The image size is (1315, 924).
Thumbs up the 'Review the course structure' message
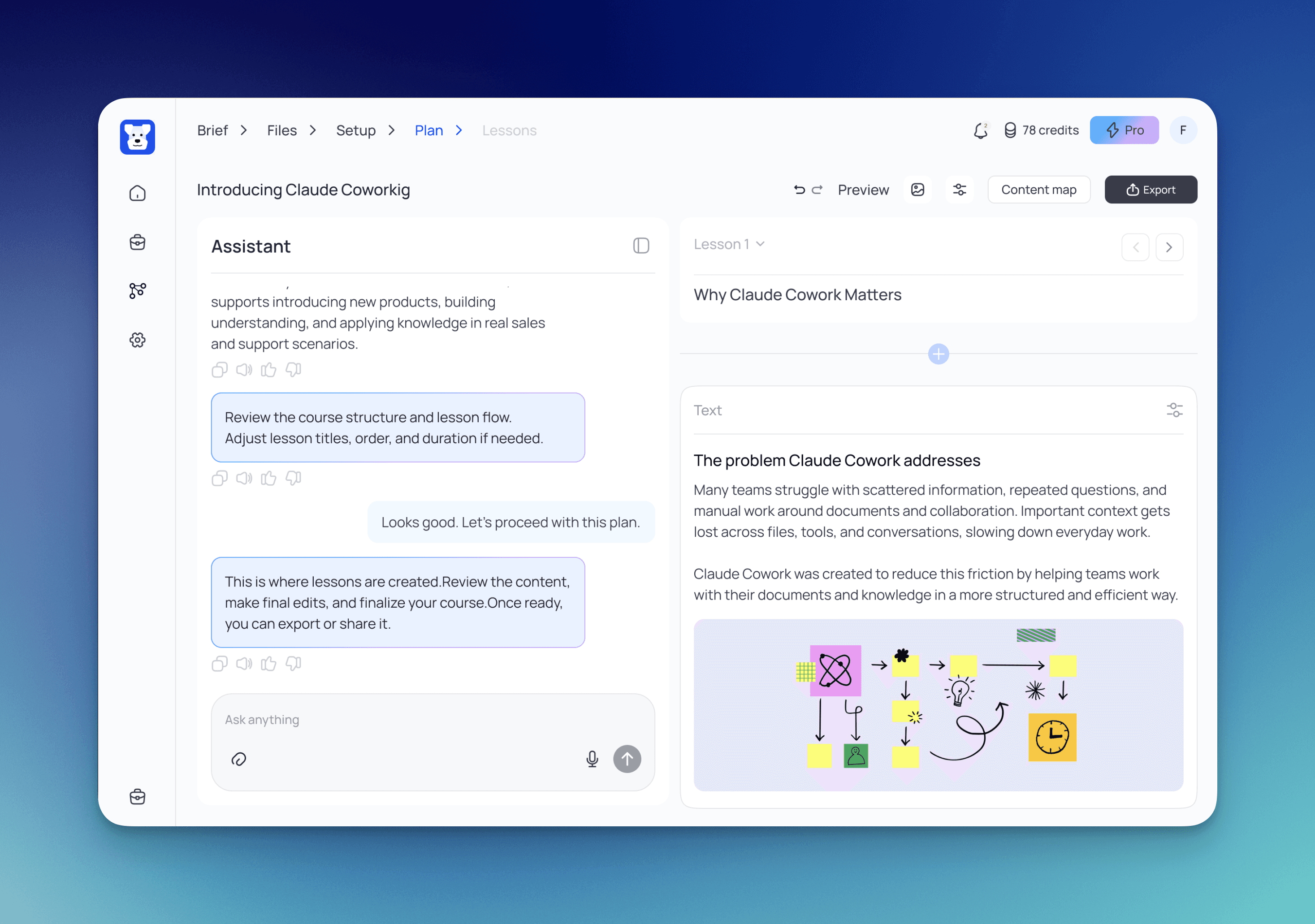268,478
